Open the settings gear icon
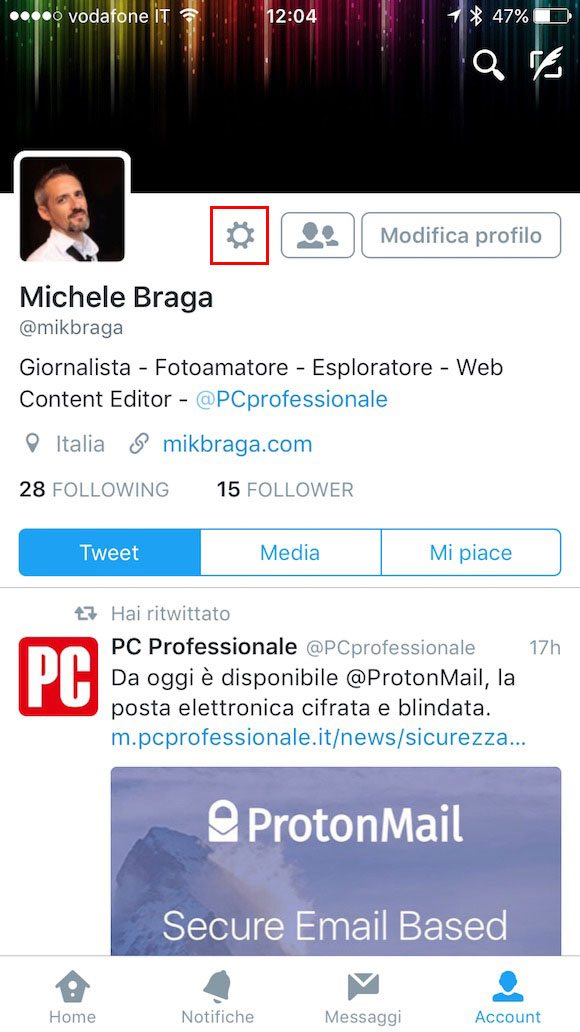 (x=240, y=235)
